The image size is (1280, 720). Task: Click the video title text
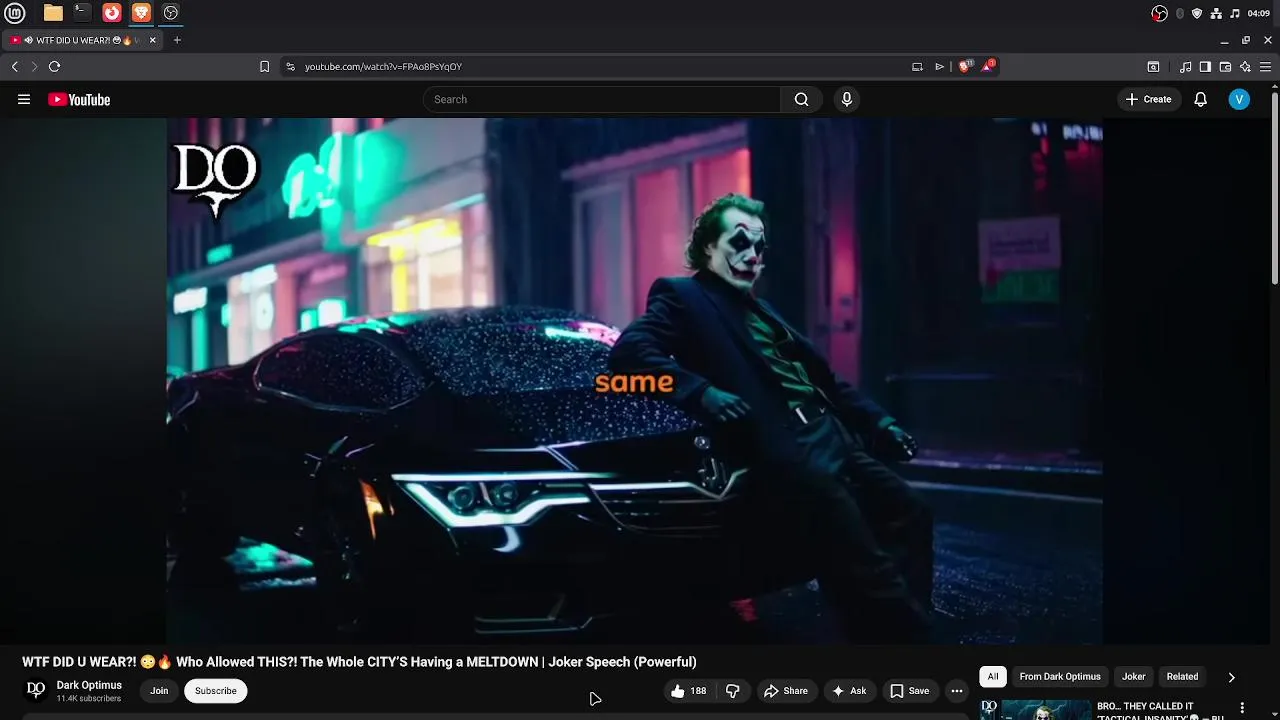359,662
